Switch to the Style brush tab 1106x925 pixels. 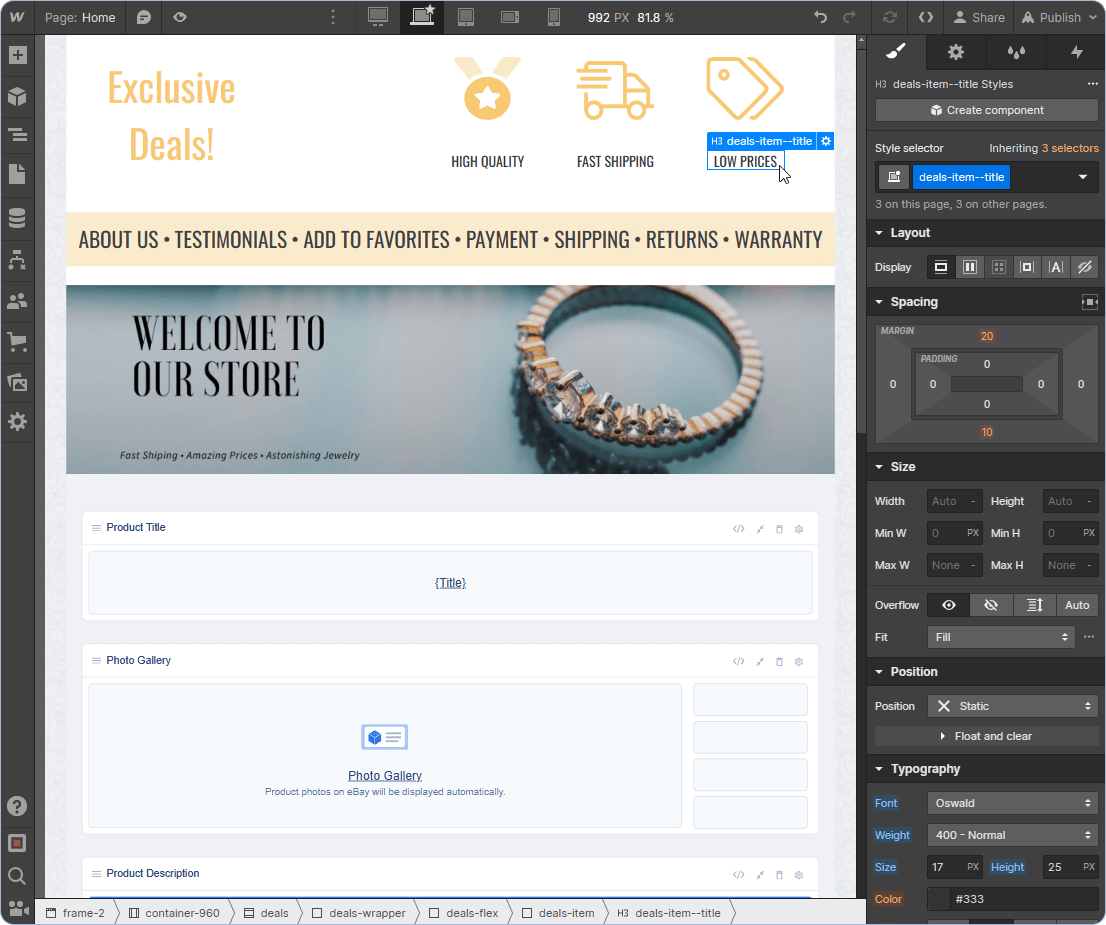click(x=896, y=52)
